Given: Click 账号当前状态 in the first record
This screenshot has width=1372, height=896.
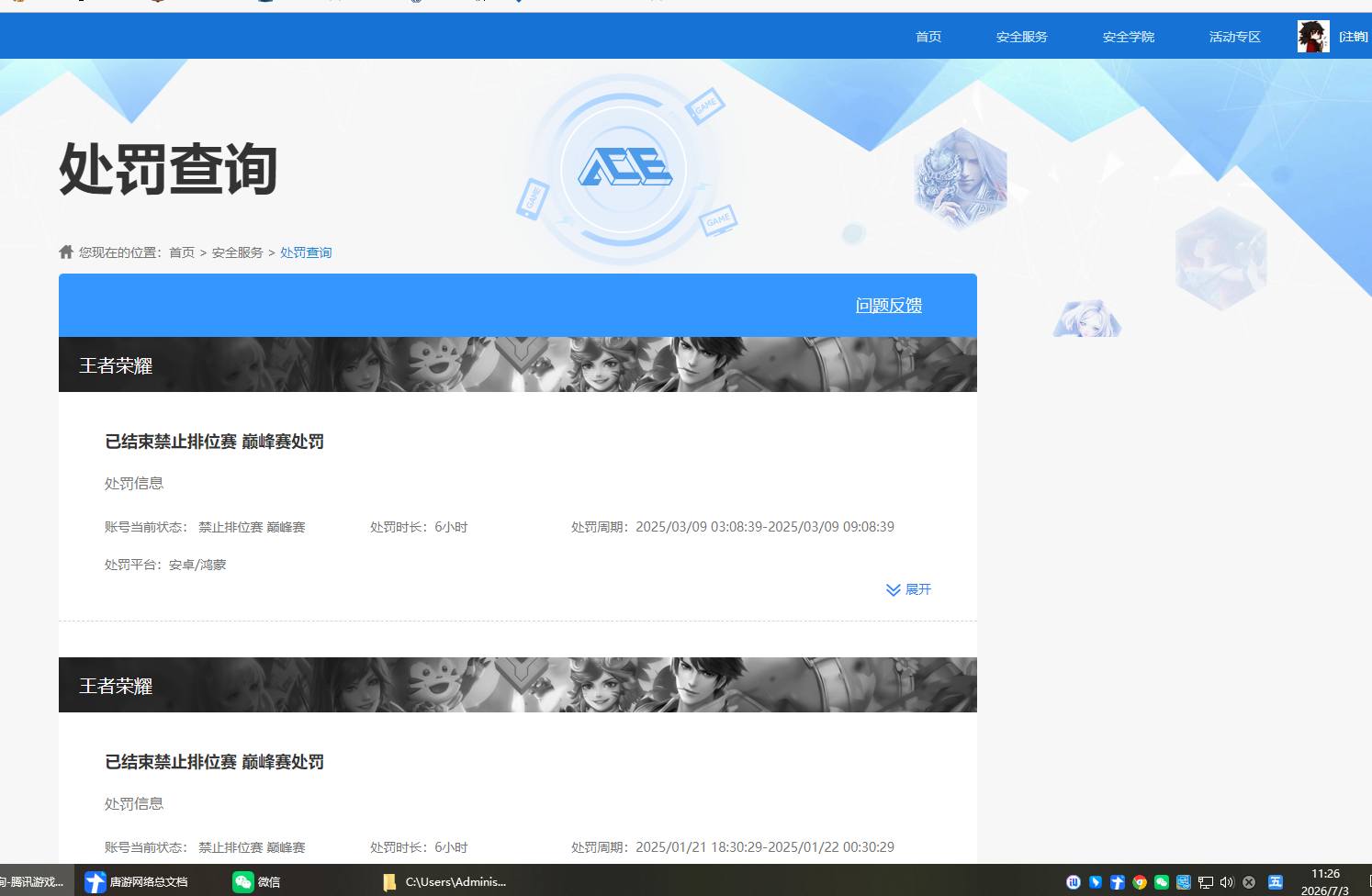Looking at the screenshot, I should 205,527.
